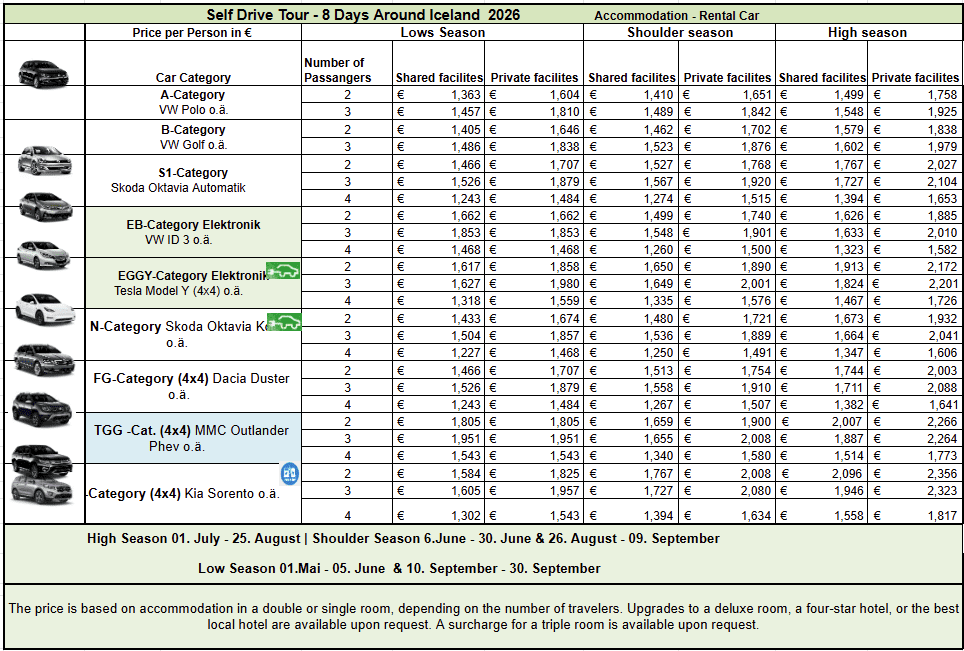Click the 'EB-Category Elektronik' green cell
Screen dimensions: 964x651
click(193, 232)
